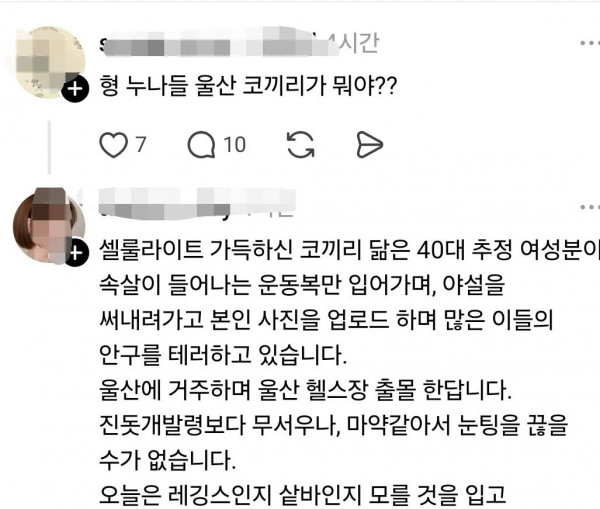Repost using the circular arrows icon
The width and height of the screenshot is (600, 509).
301,145
